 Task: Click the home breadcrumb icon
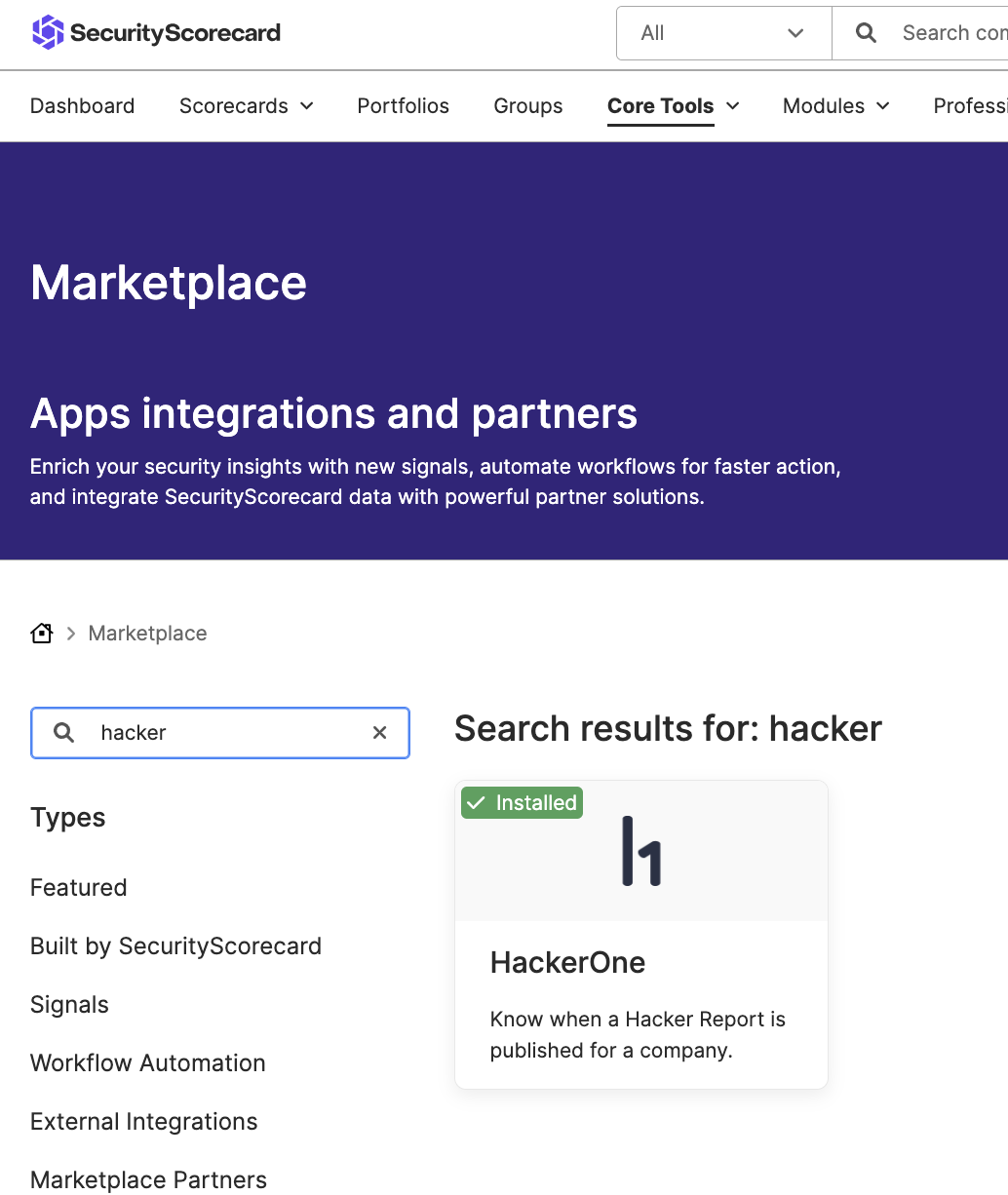(42, 634)
